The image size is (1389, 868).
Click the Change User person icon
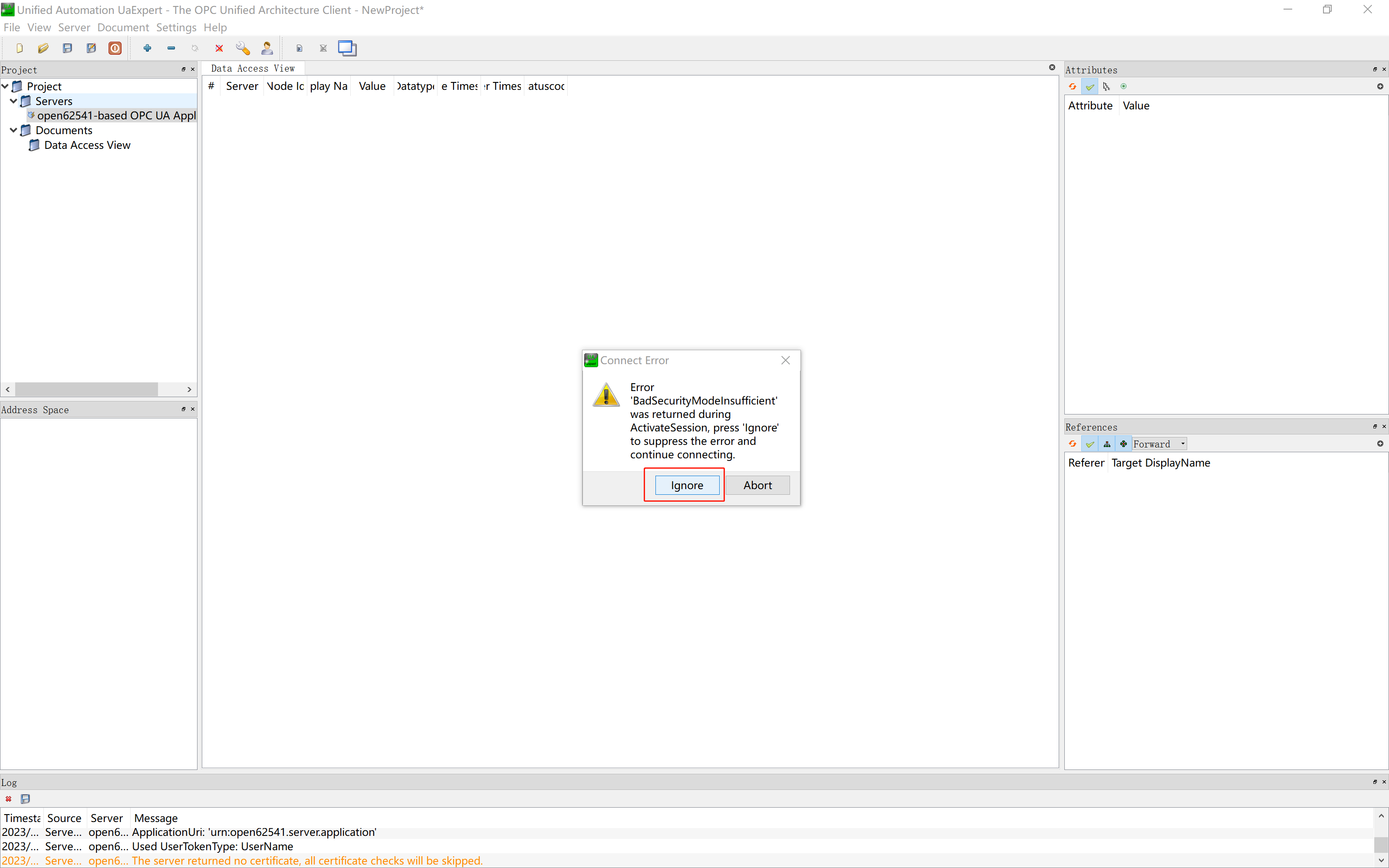pyautogui.click(x=267, y=48)
